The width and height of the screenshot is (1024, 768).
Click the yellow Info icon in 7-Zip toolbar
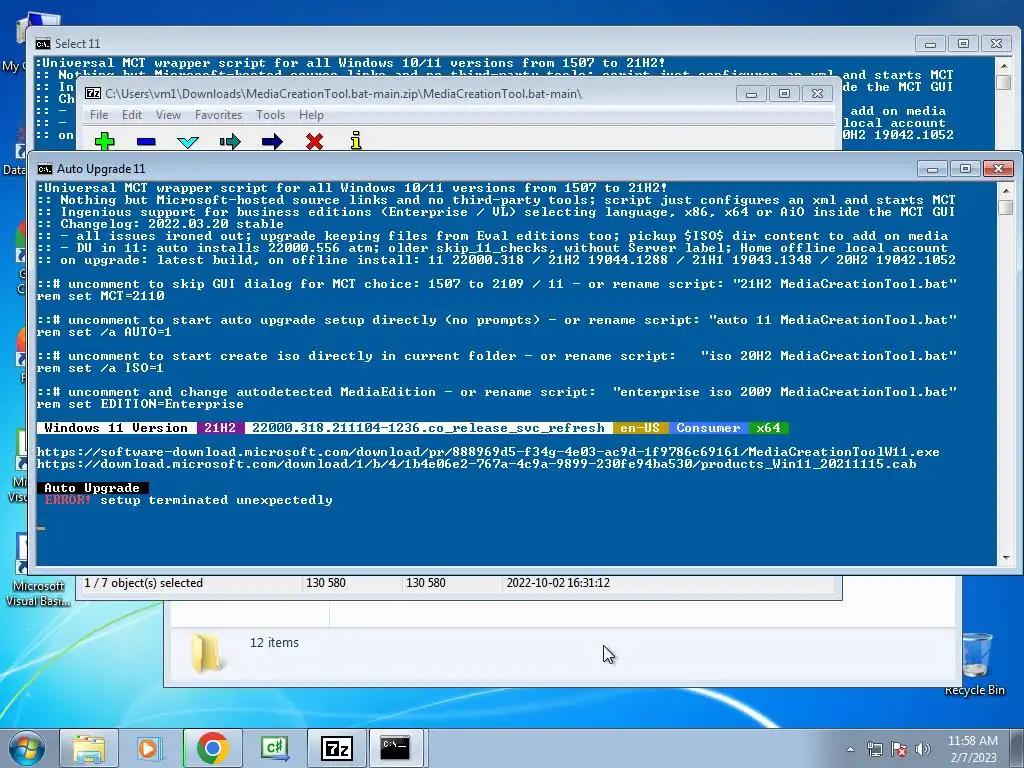pyautogui.click(x=356, y=140)
